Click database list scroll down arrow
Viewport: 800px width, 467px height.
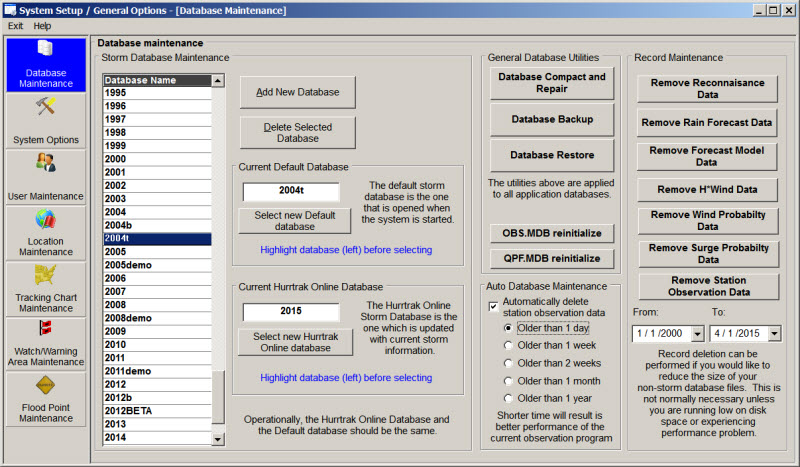218,439
